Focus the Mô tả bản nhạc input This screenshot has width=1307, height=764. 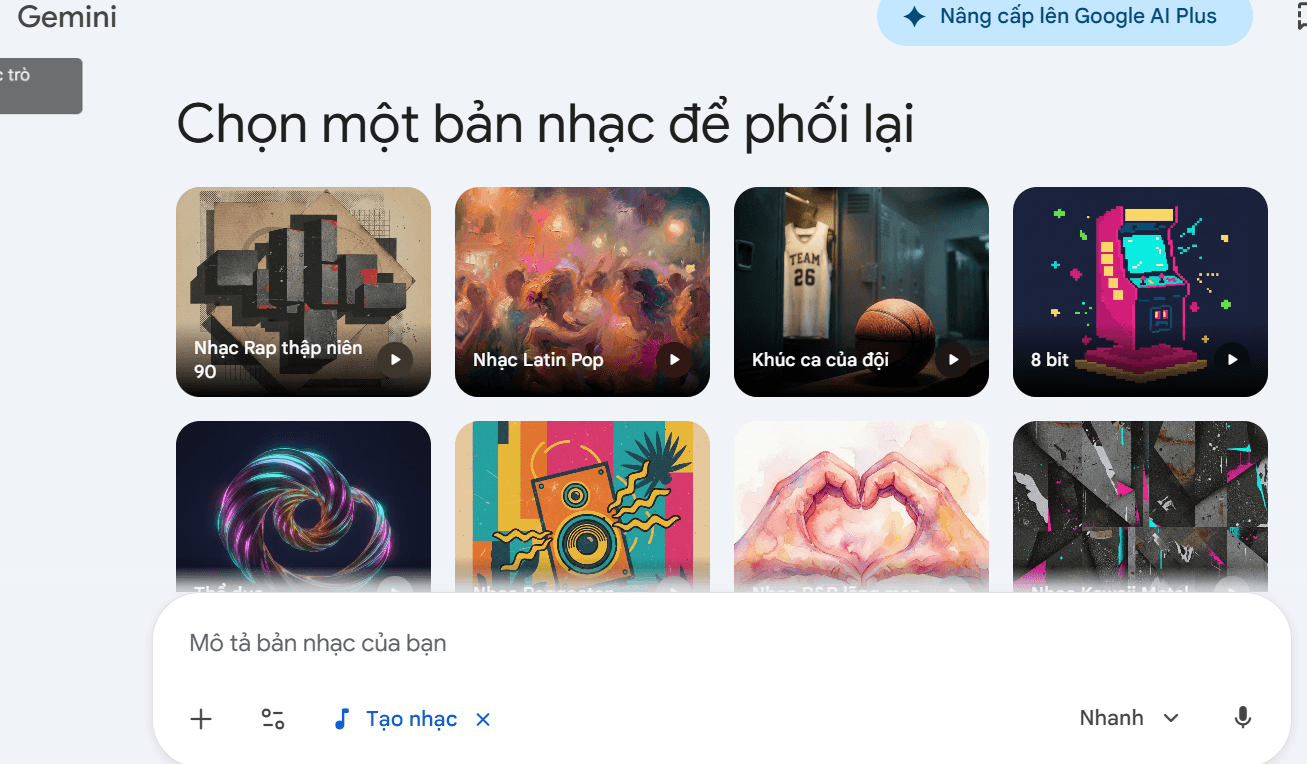(721, 643)
